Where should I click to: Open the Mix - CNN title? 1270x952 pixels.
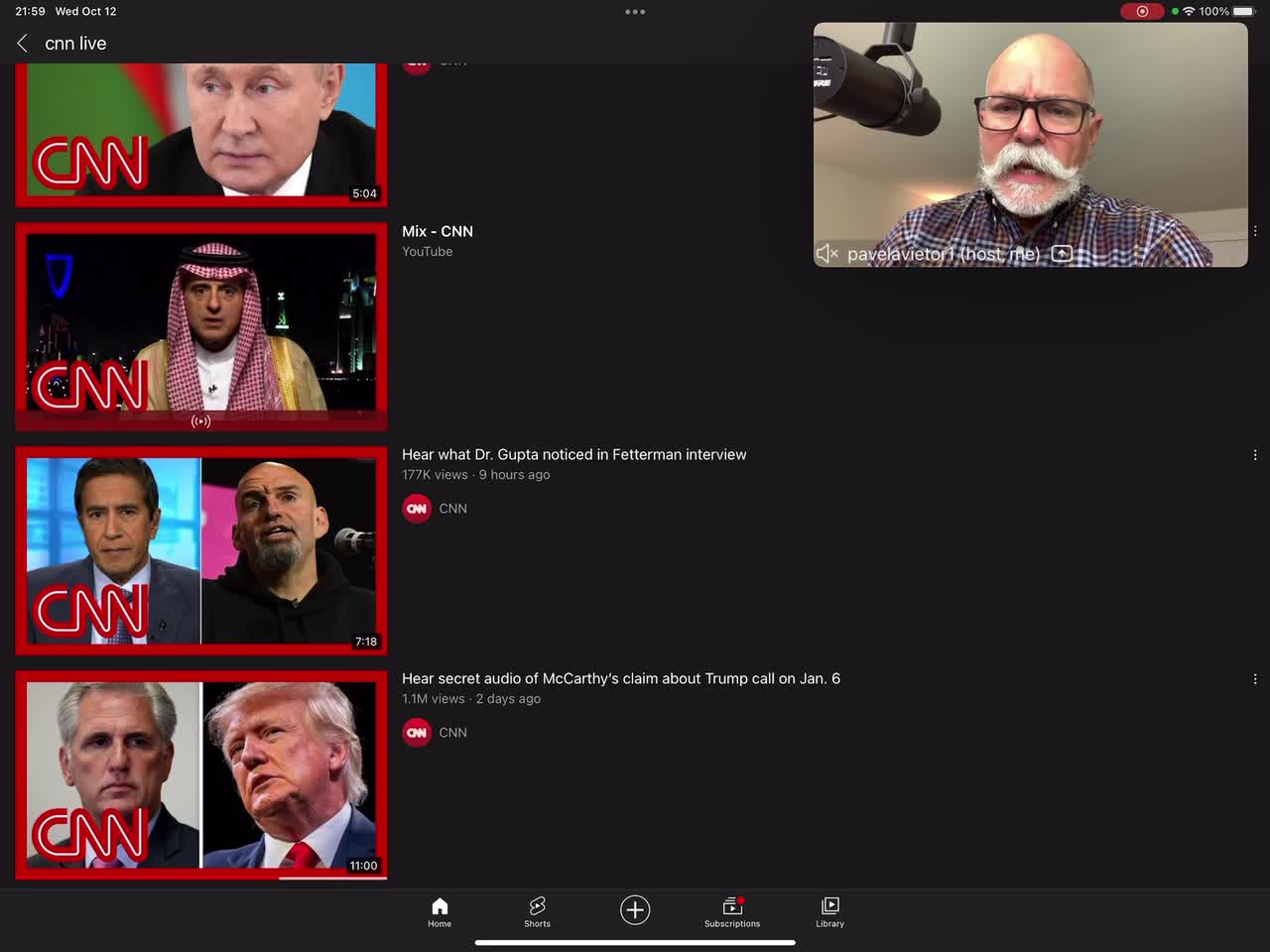point(438,231)
